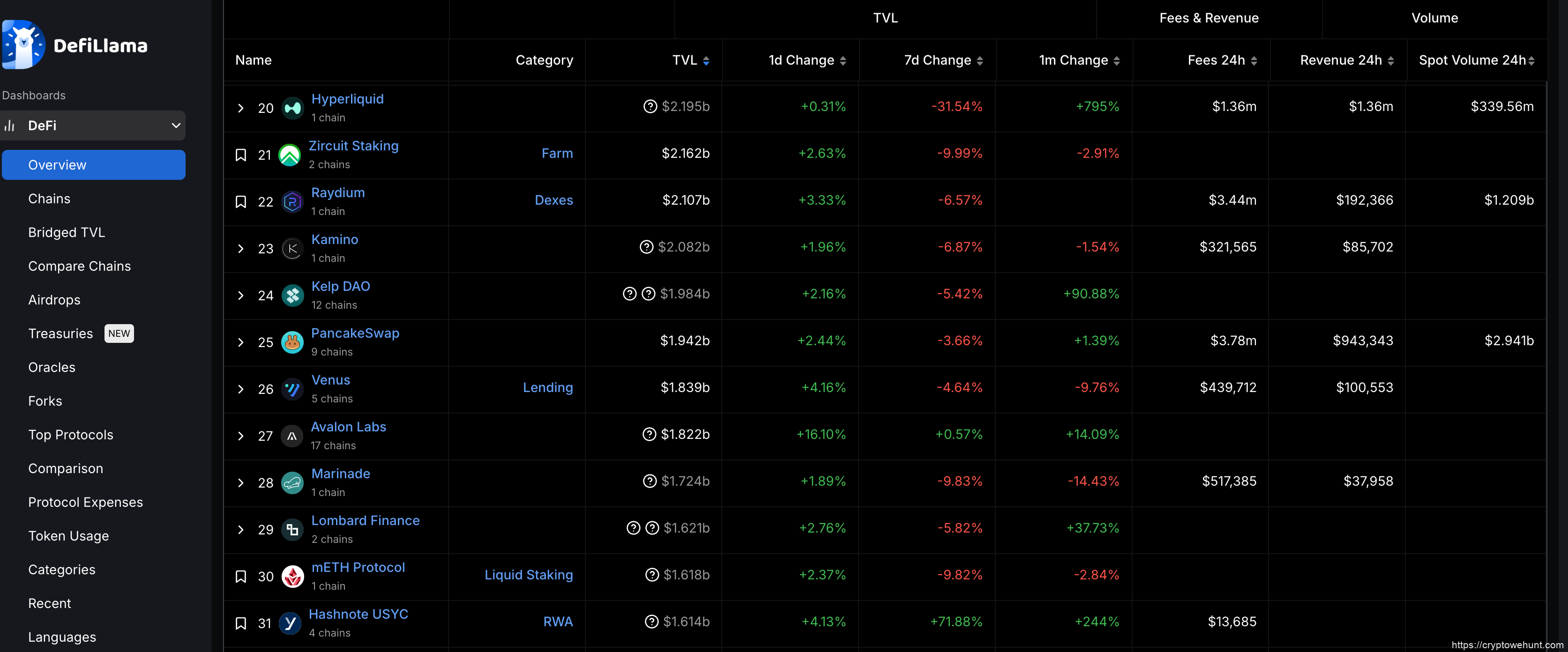Image resolution: width=1568 pixels, height=652 pixels.
Task: Click the Liquid Staking category link
Action: 528,575
